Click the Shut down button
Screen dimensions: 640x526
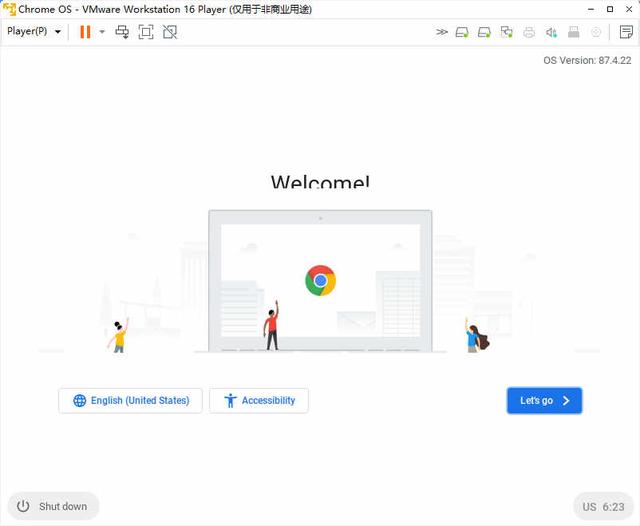(x=53, y=506)
